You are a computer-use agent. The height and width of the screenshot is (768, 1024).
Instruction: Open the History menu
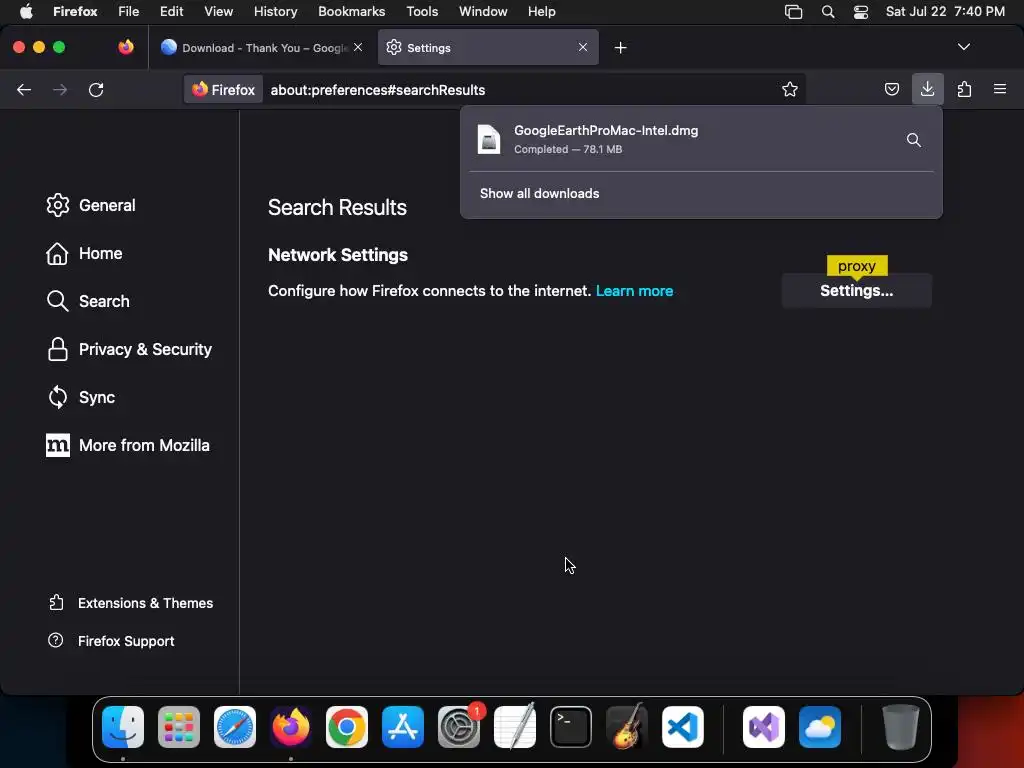point(276,12)
